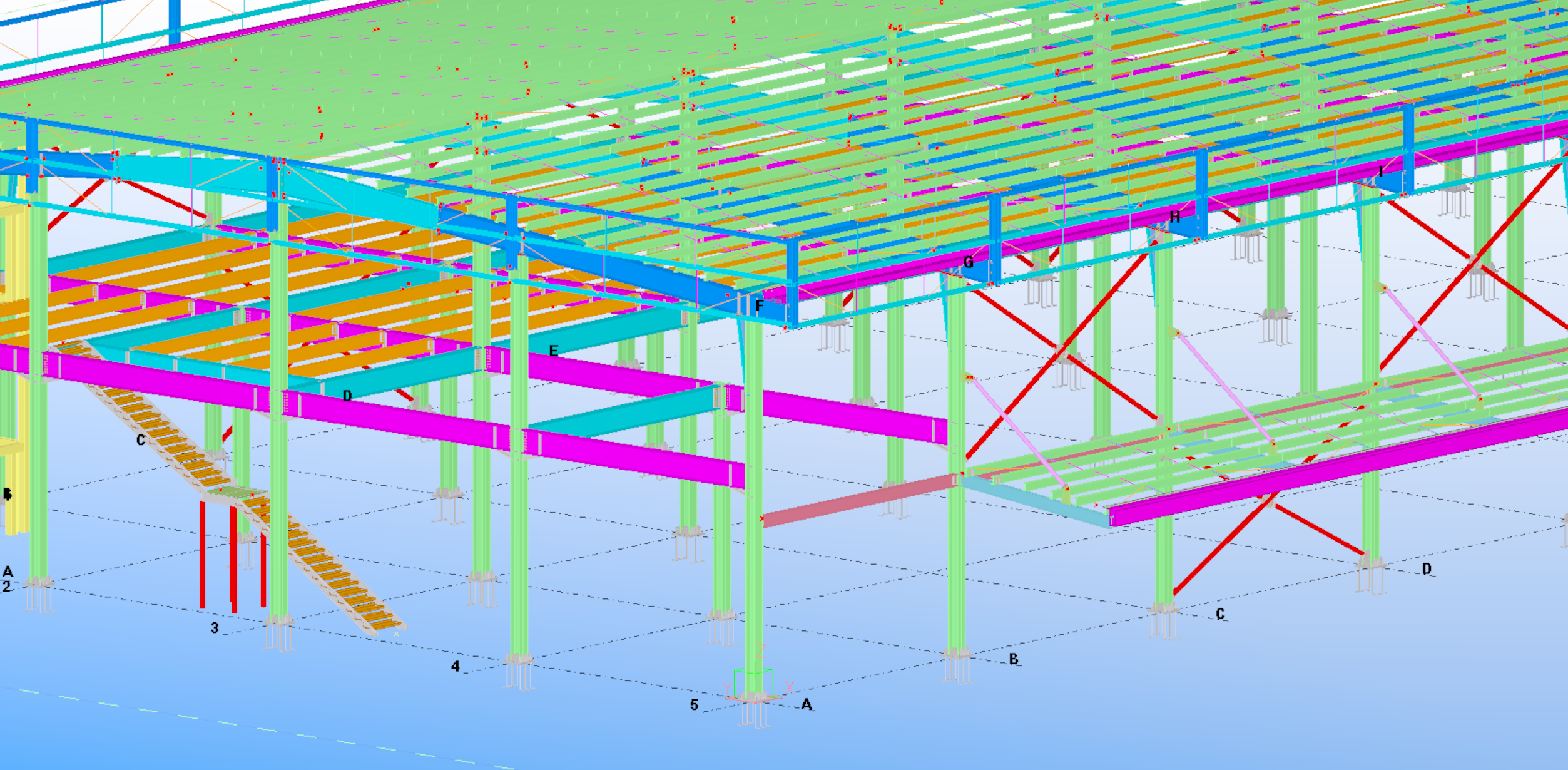
Task: Select annotation letter G on the roof edge
Action: pyautogui.click(x=969, y=262)
